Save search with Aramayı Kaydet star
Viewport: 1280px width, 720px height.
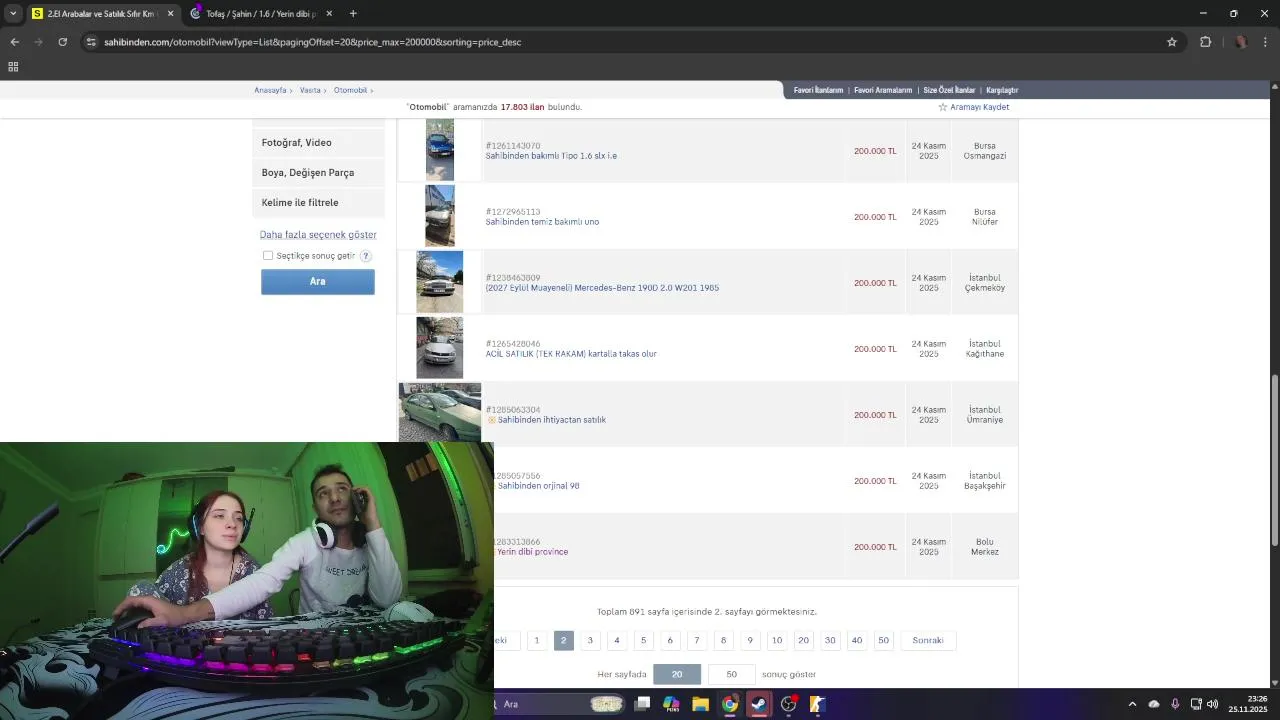tap(973, 107)
